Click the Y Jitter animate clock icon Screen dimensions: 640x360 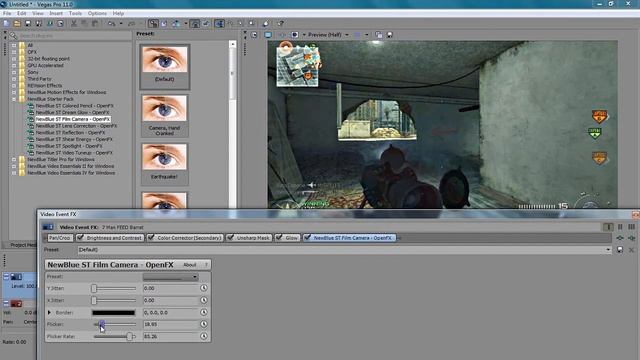(204, 288)
